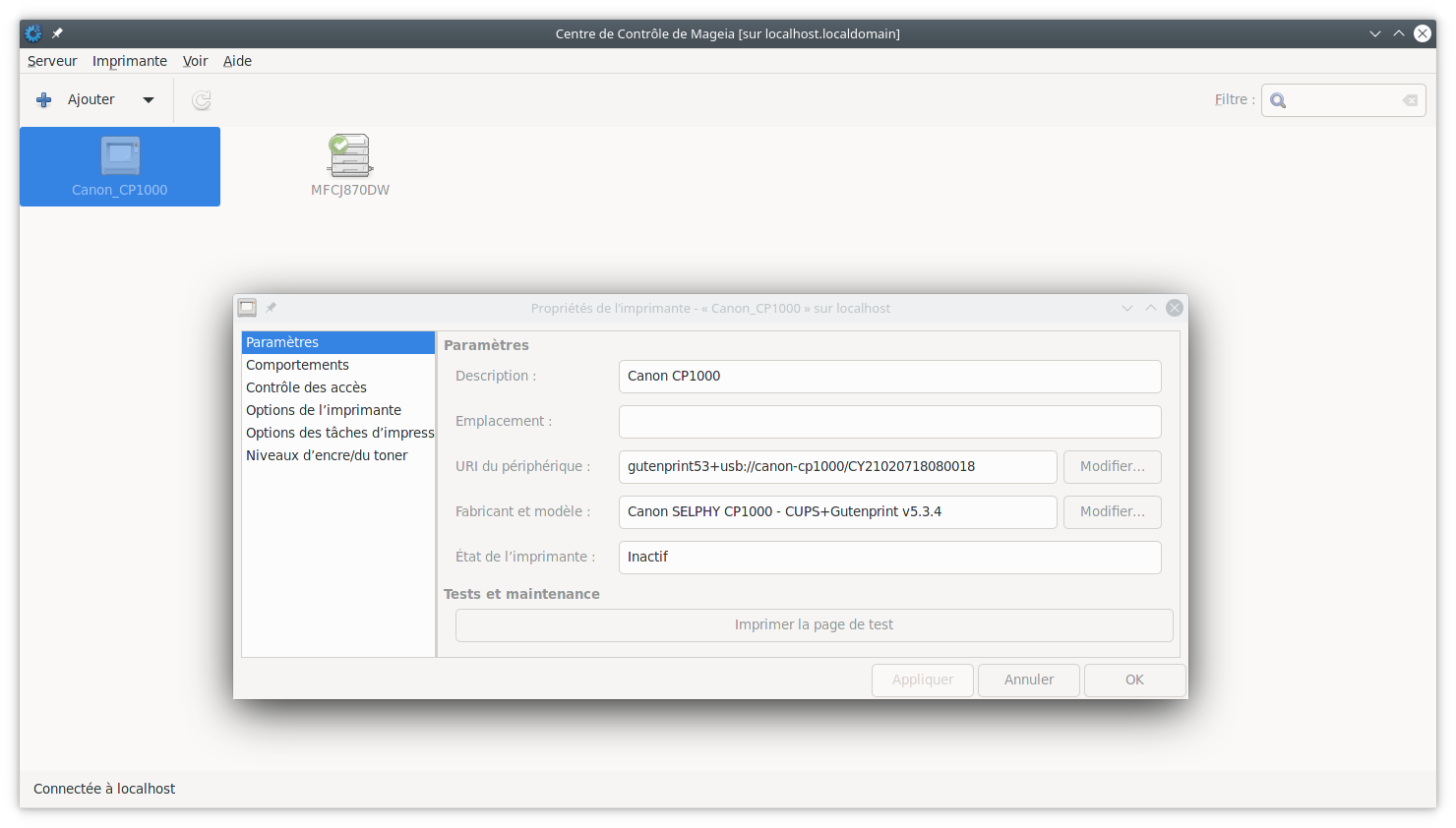This screenshot has height=828, width=1456.
Task: Click the État de l'imprimante field
Action: [x=890, y=558]
